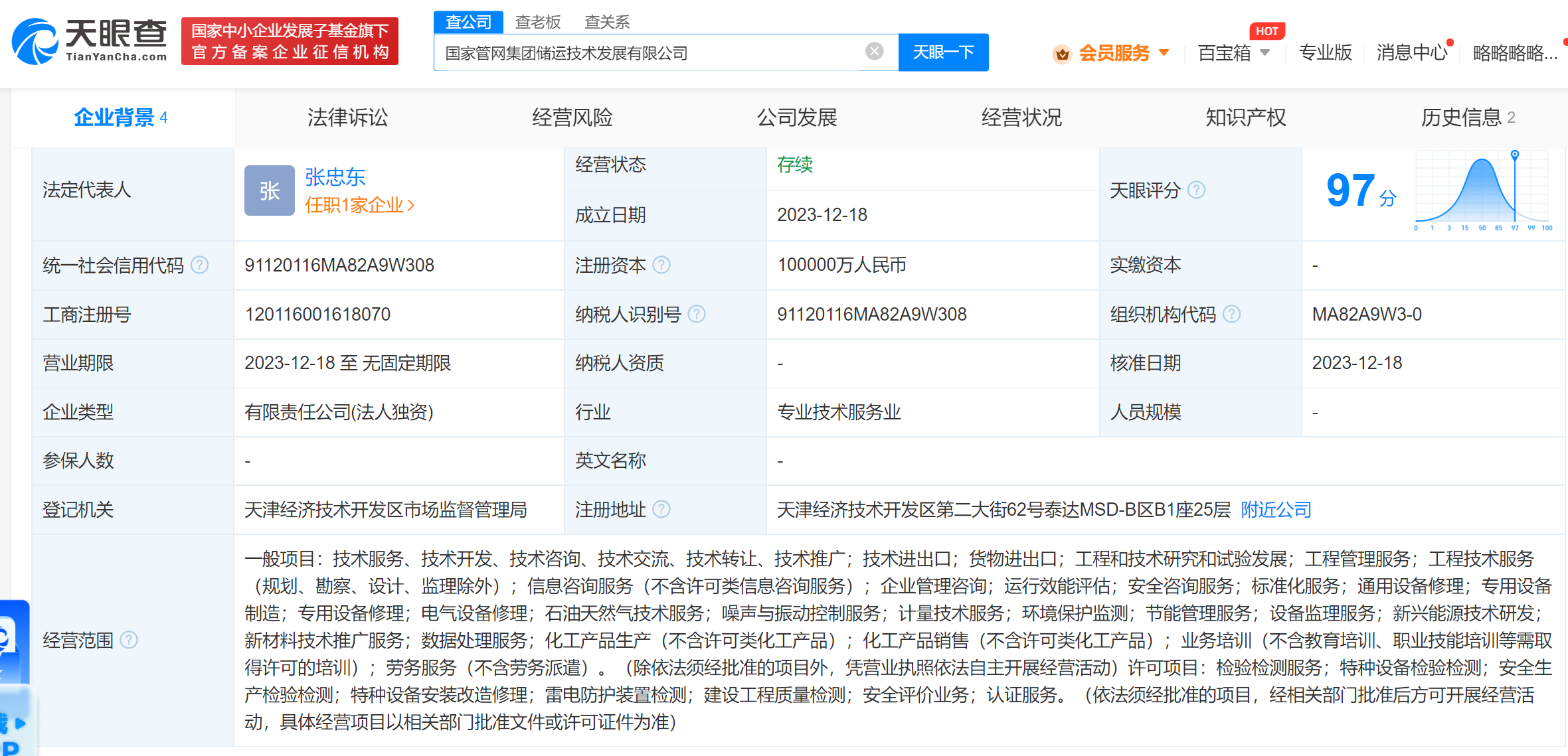The image size is (1568, 756).
Task: Click help icon next to 经营范围
Action: [x=129, y=640]
